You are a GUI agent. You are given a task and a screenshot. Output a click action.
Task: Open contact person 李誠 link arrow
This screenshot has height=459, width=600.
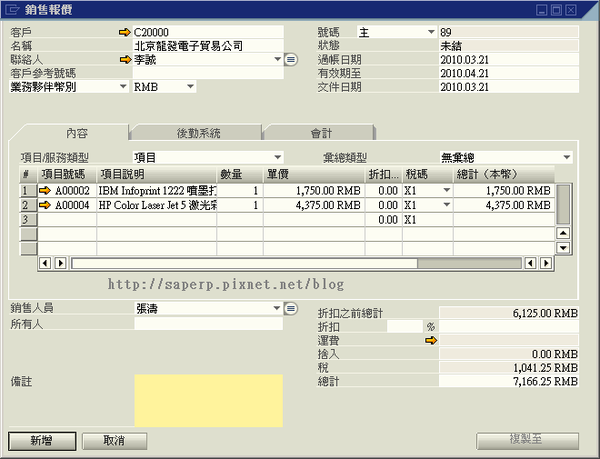125,60
